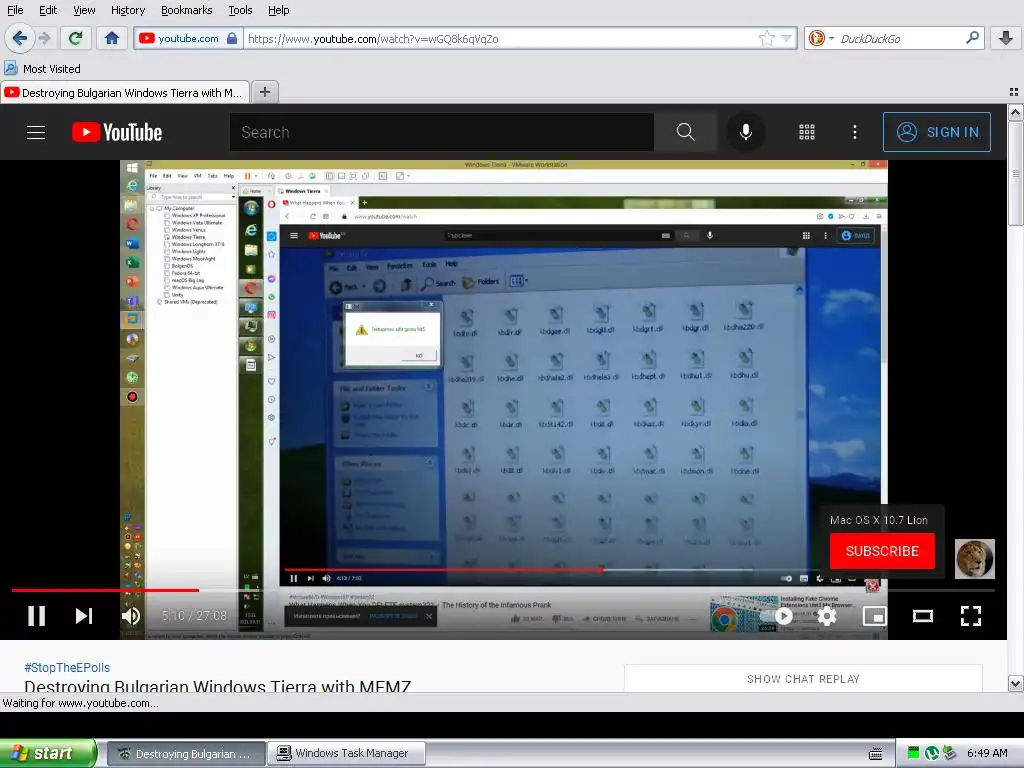The width and height of the screenshot is (1024, 768).
Task: Click into the browser URL address field
Action: (500, 39)
